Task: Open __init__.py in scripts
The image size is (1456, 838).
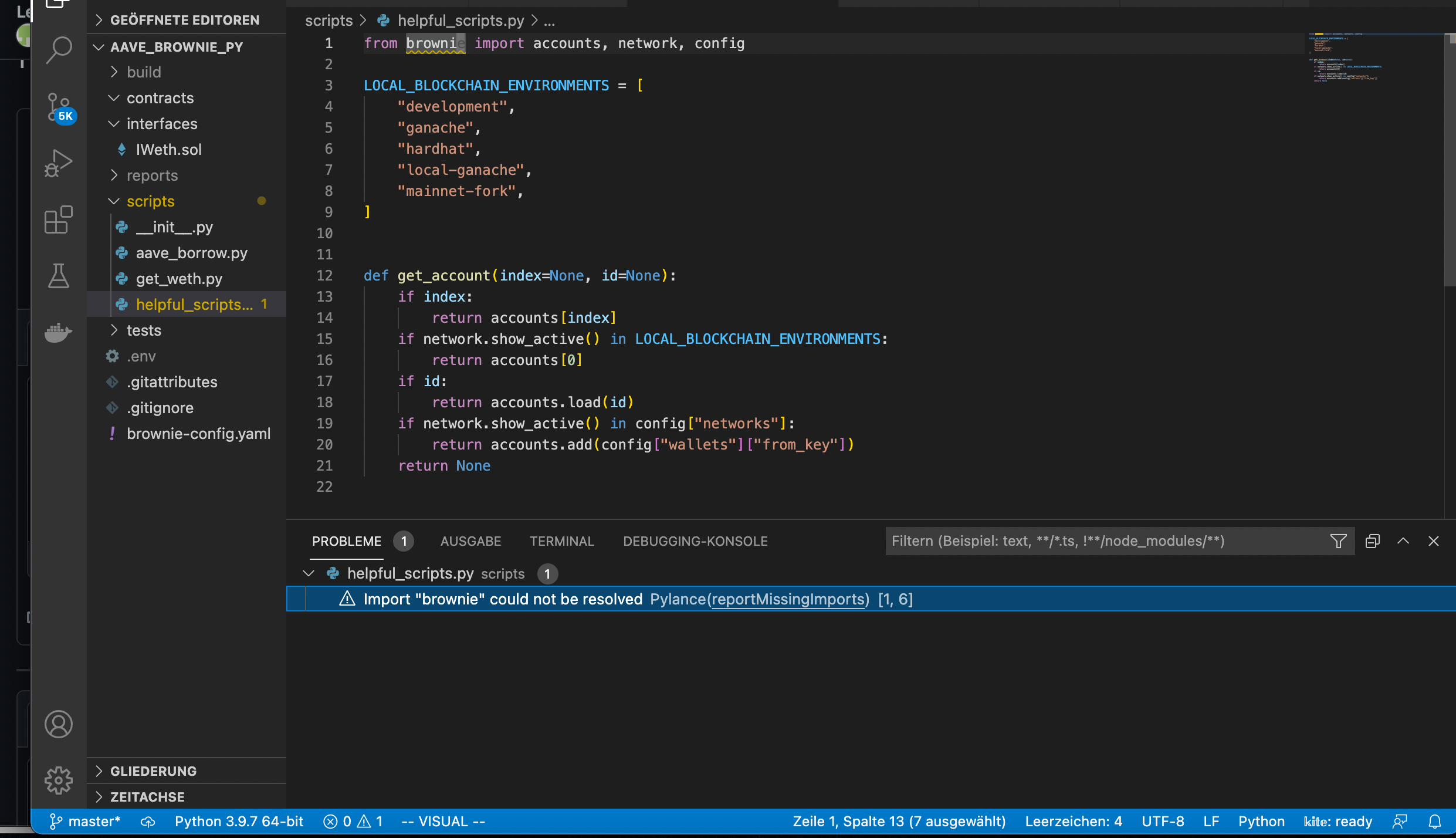Action: pyautogui.click(x=187, y=227)
